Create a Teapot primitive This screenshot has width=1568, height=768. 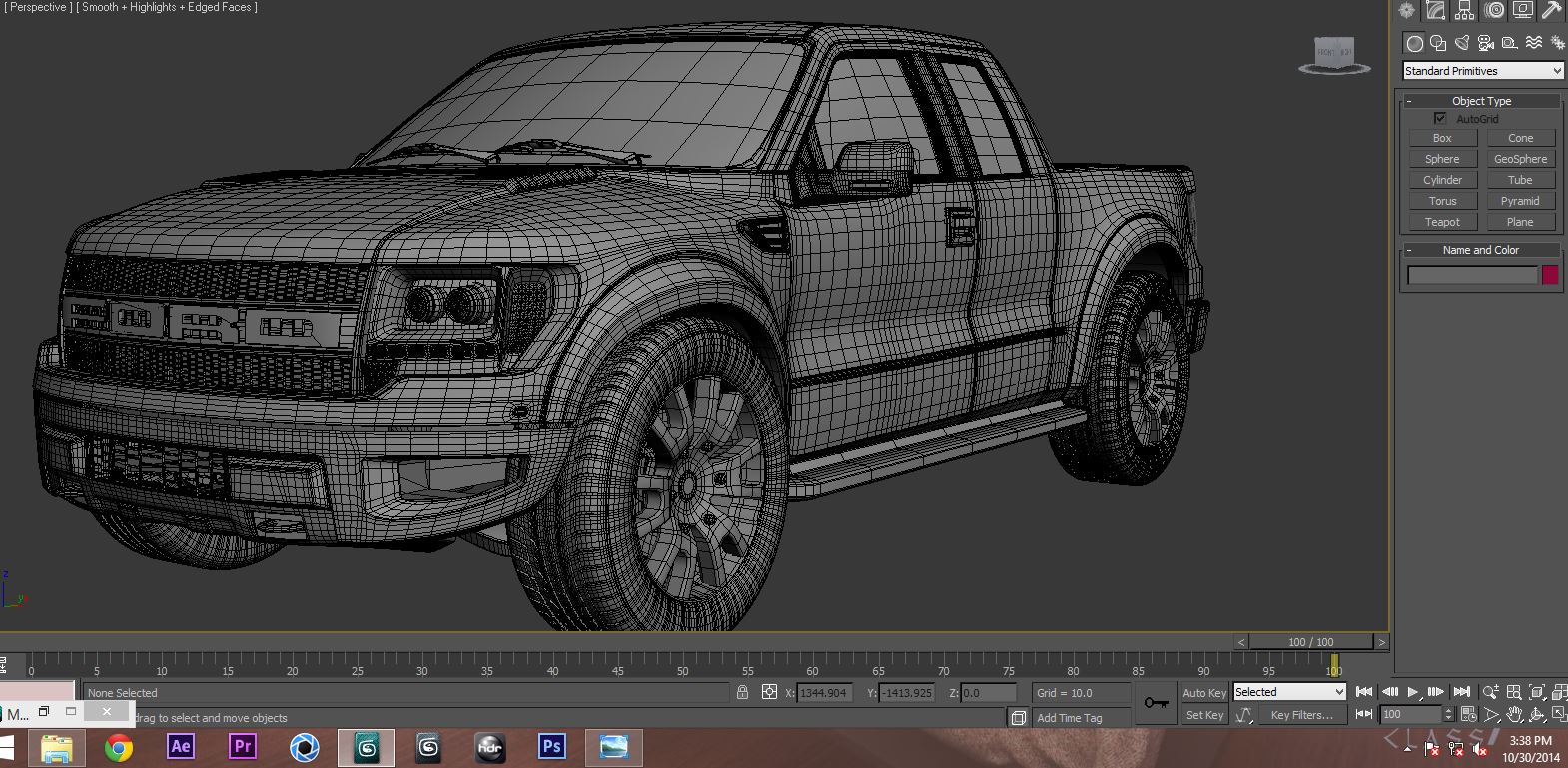point(1442,222)
